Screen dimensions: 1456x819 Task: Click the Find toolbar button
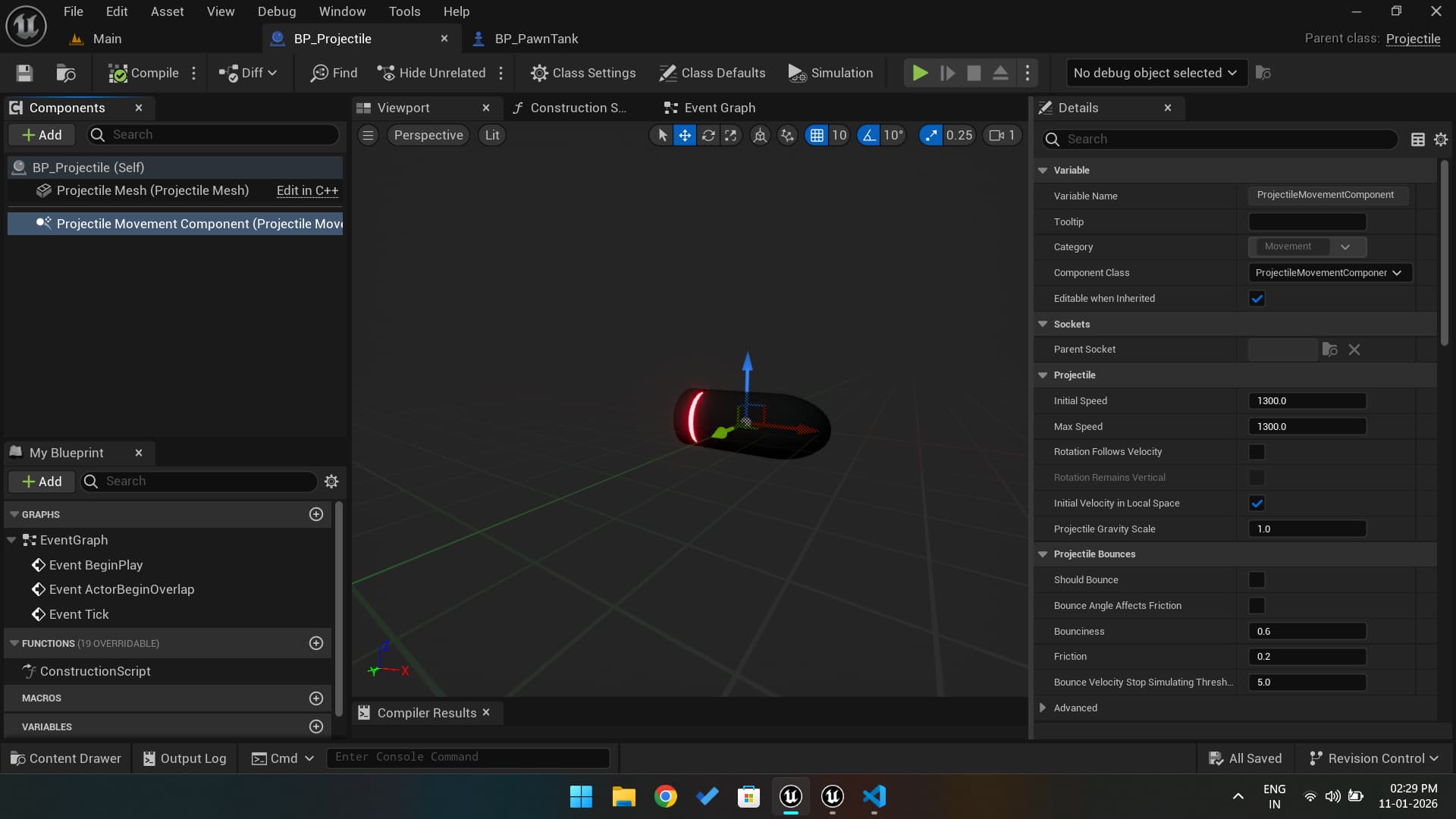(334, 73)
